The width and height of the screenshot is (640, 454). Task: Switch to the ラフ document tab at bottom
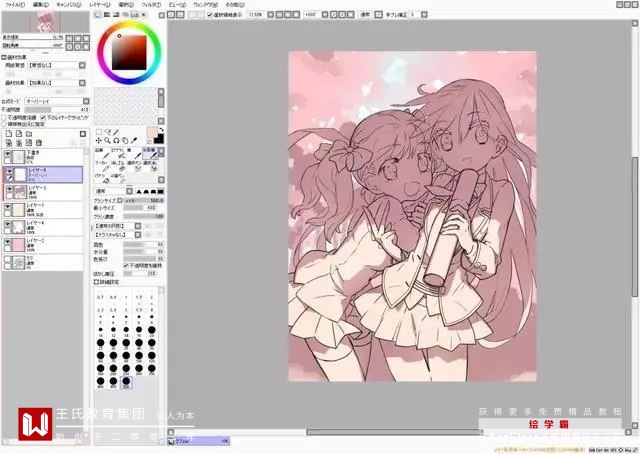pos(199,441)
